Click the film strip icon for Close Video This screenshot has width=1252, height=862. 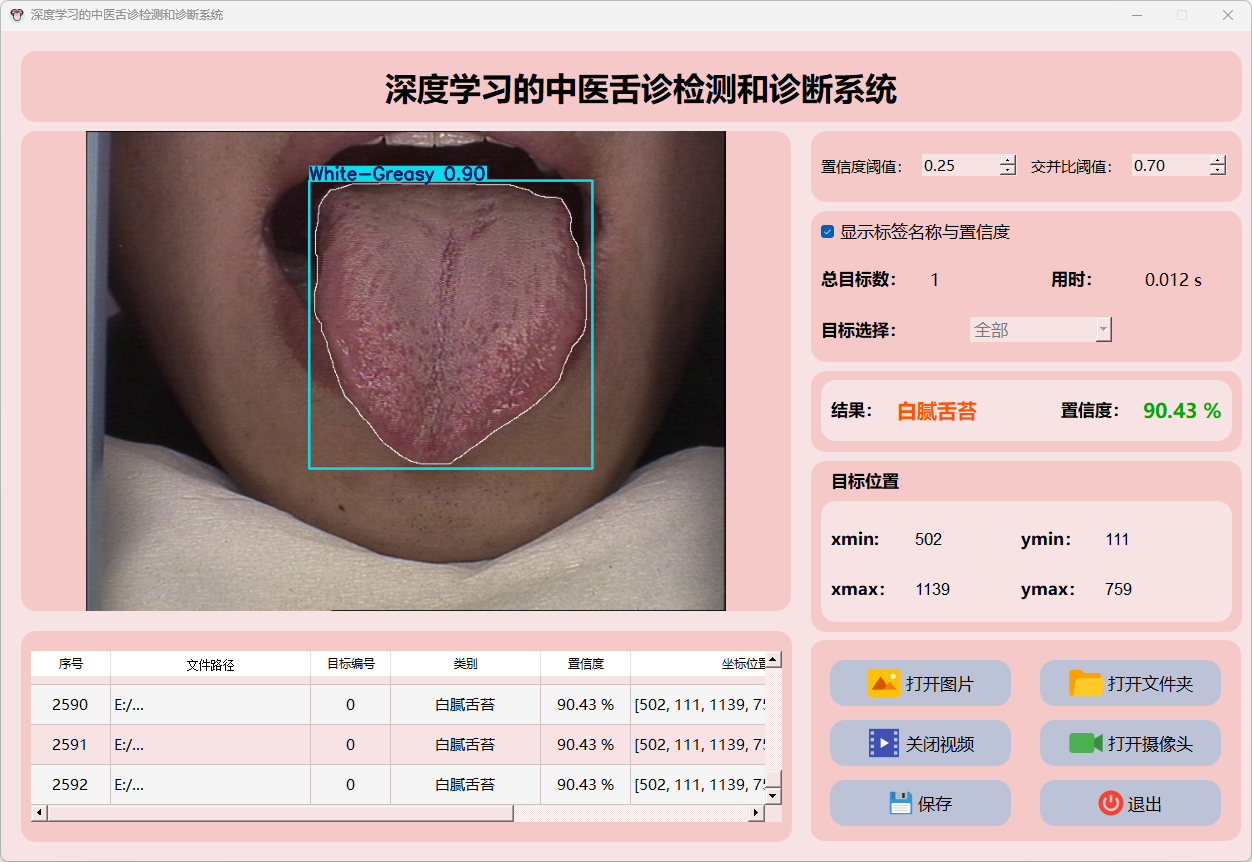[x=884, y=744]
